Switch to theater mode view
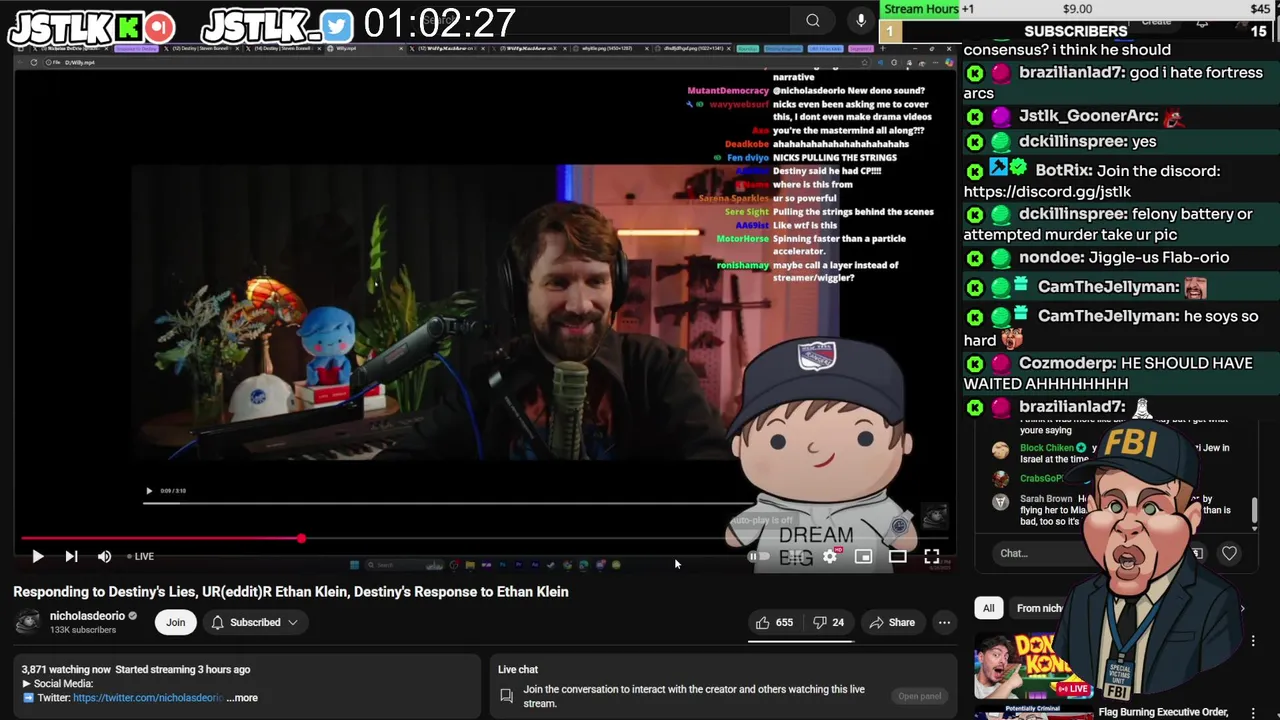This screenshot has height=720, width=1280. pos(897,556)
